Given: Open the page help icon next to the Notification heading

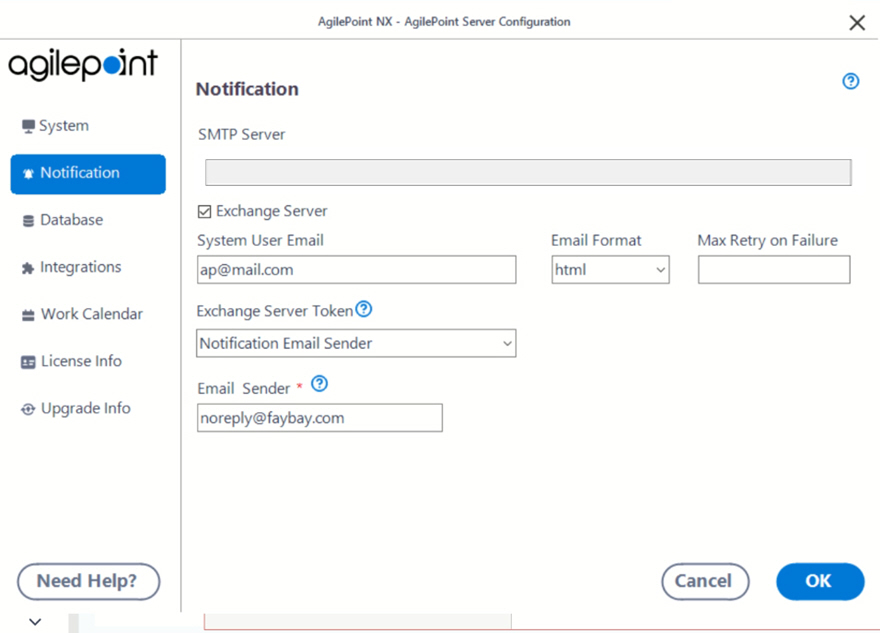Looking at the screenshot, I should tap(850, 81).
